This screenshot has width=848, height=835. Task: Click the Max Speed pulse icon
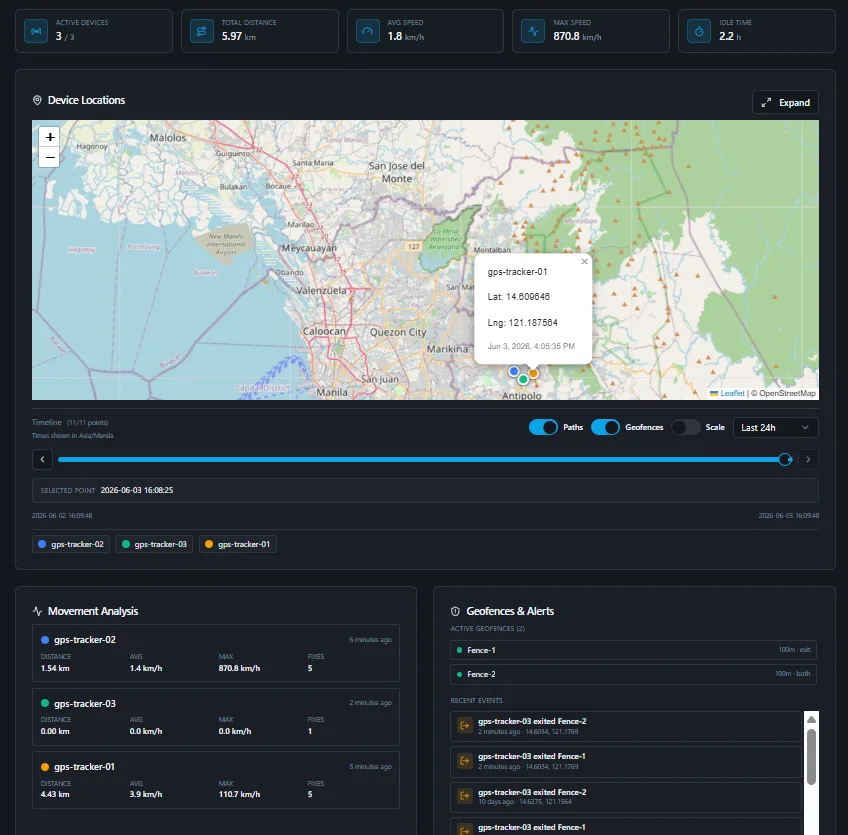[533, 31]
